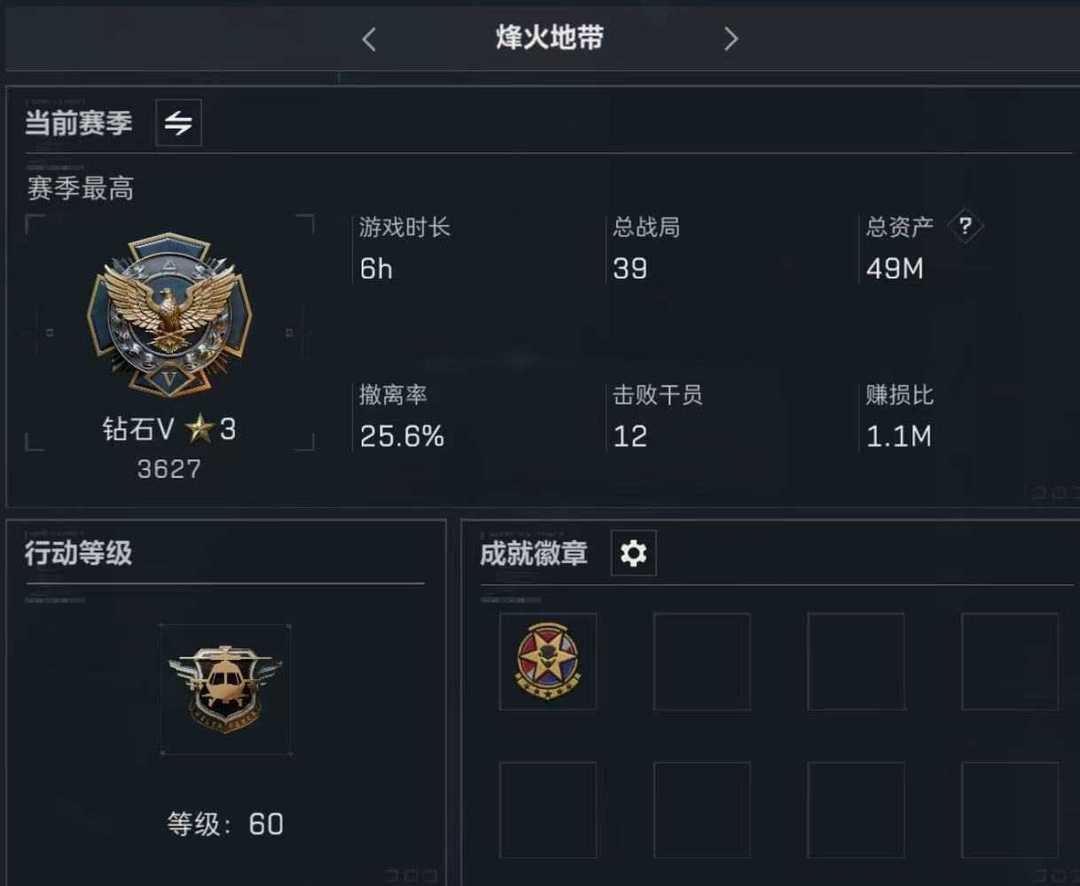Viewport: 1080px width, 886px height.
Task: Click the rank score 3627
Action: tap(169, 469)
